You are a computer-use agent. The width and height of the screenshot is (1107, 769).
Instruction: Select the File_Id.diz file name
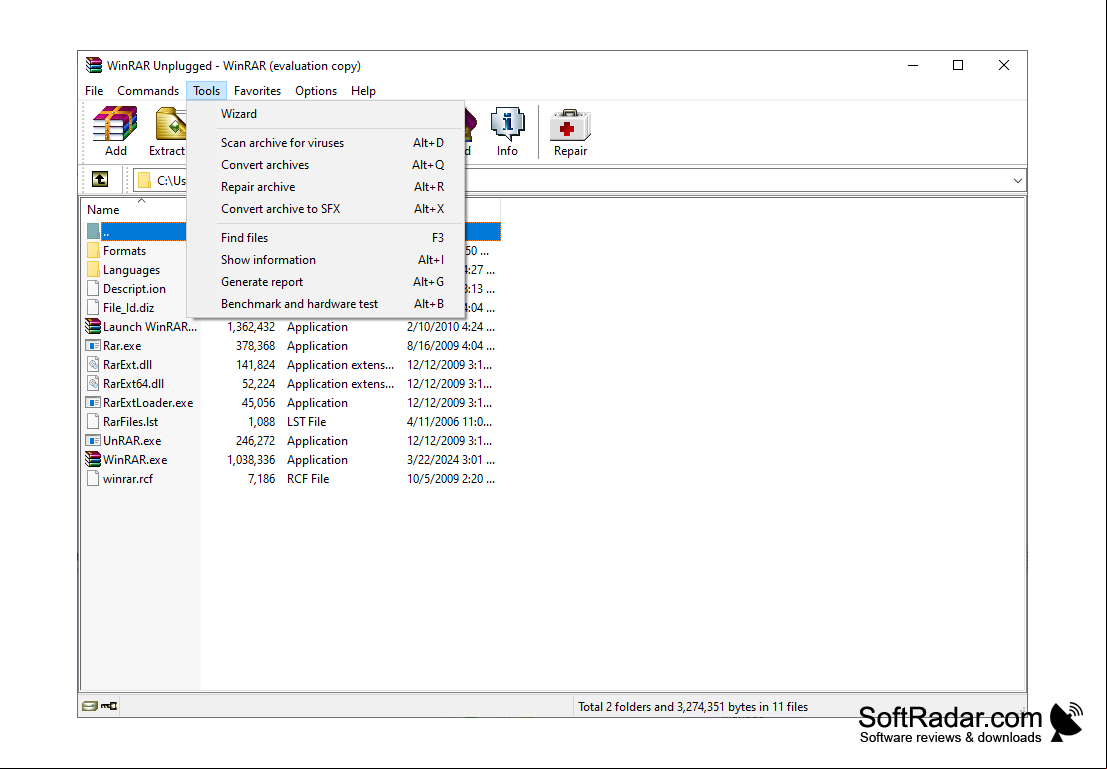point(128,307)
